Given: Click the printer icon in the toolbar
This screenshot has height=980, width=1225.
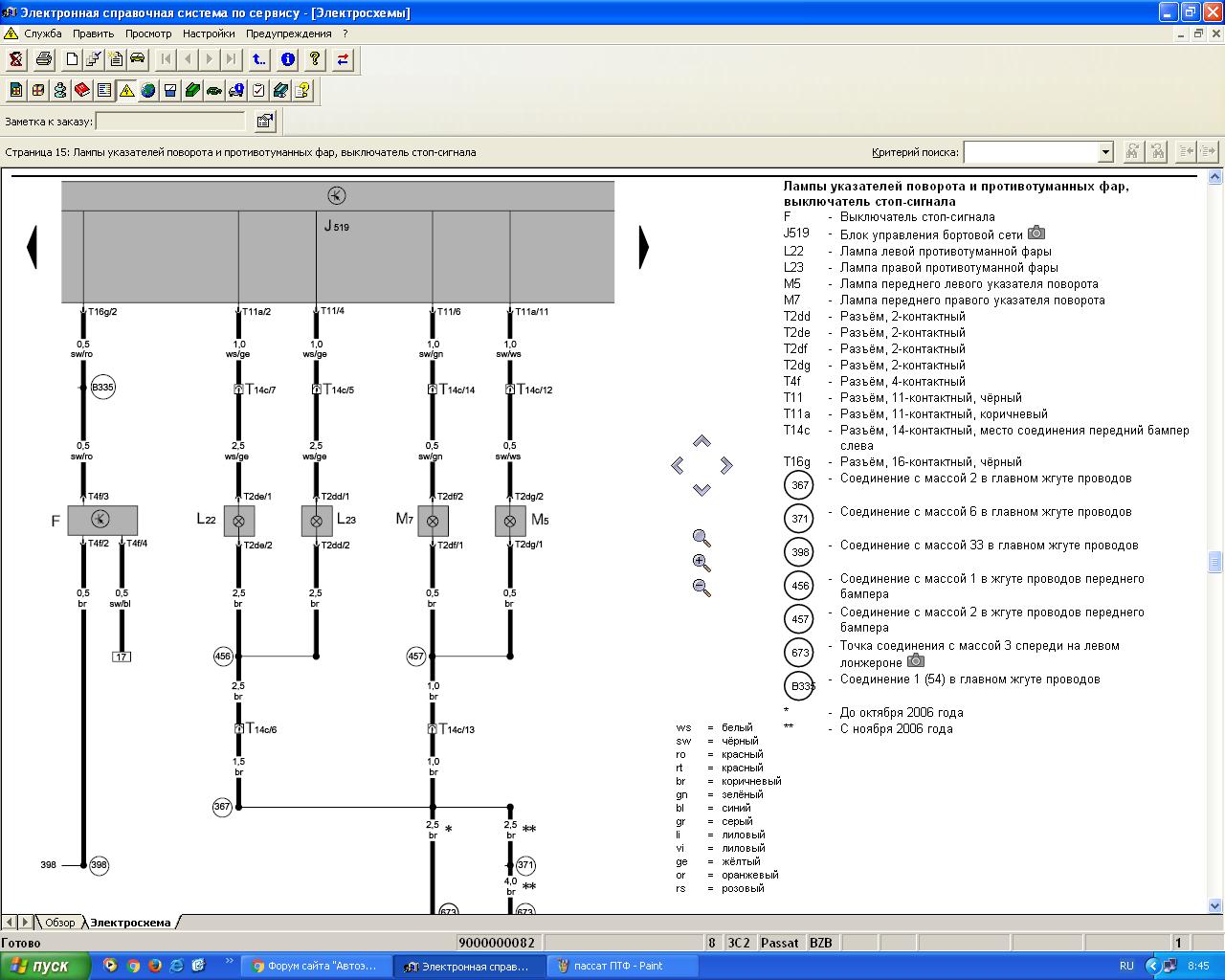Looking at the screenshot, I should point(44,59).
